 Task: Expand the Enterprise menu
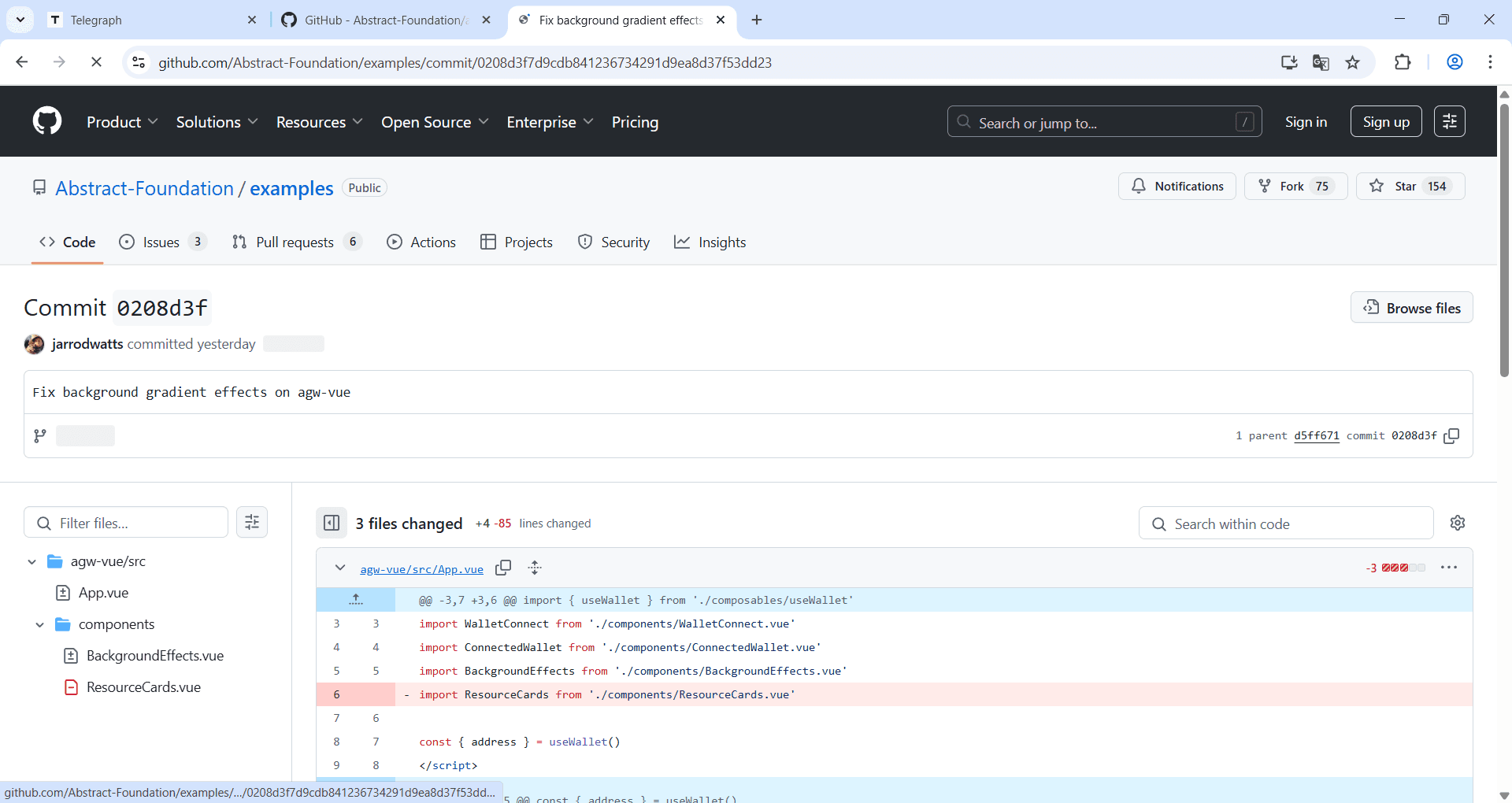point(550,122)
